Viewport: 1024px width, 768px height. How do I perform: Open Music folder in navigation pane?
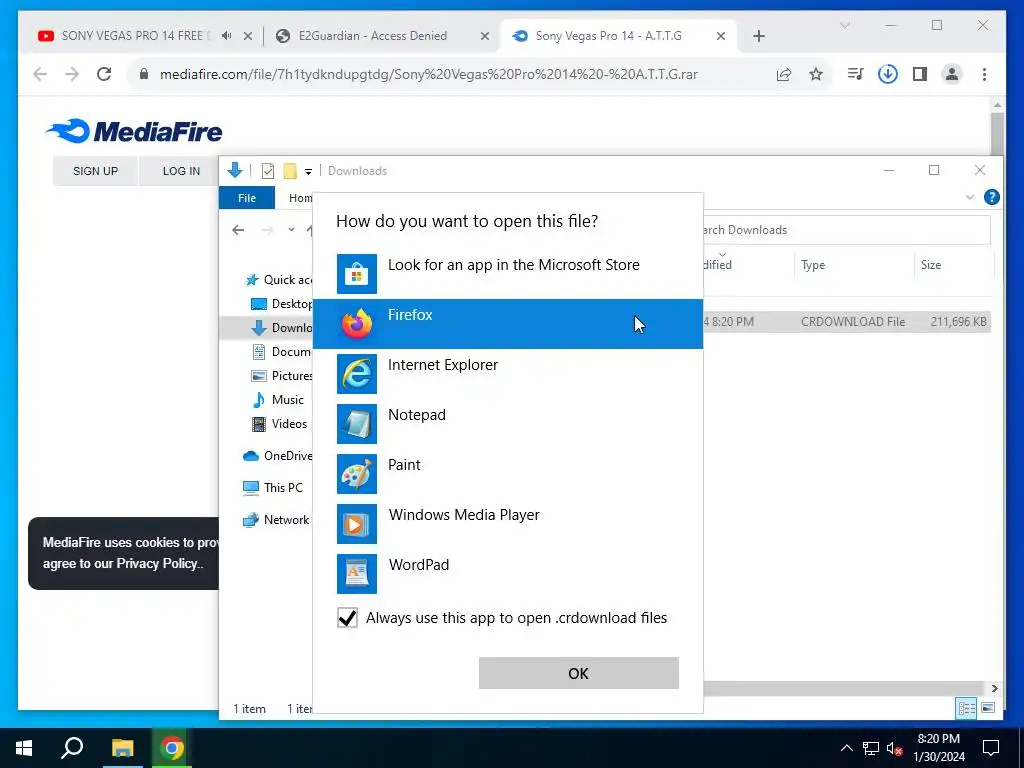(278, 400)
